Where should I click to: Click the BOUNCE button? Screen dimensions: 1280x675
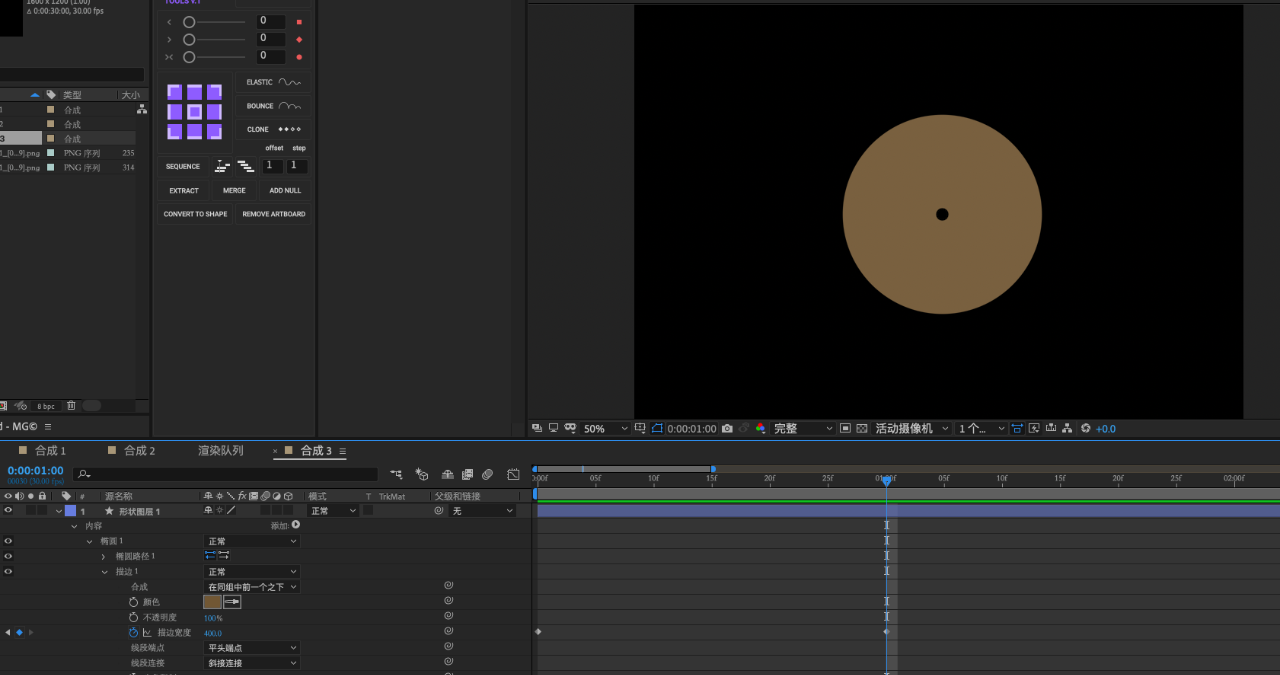pyautogui.click(x=273, y=106)
